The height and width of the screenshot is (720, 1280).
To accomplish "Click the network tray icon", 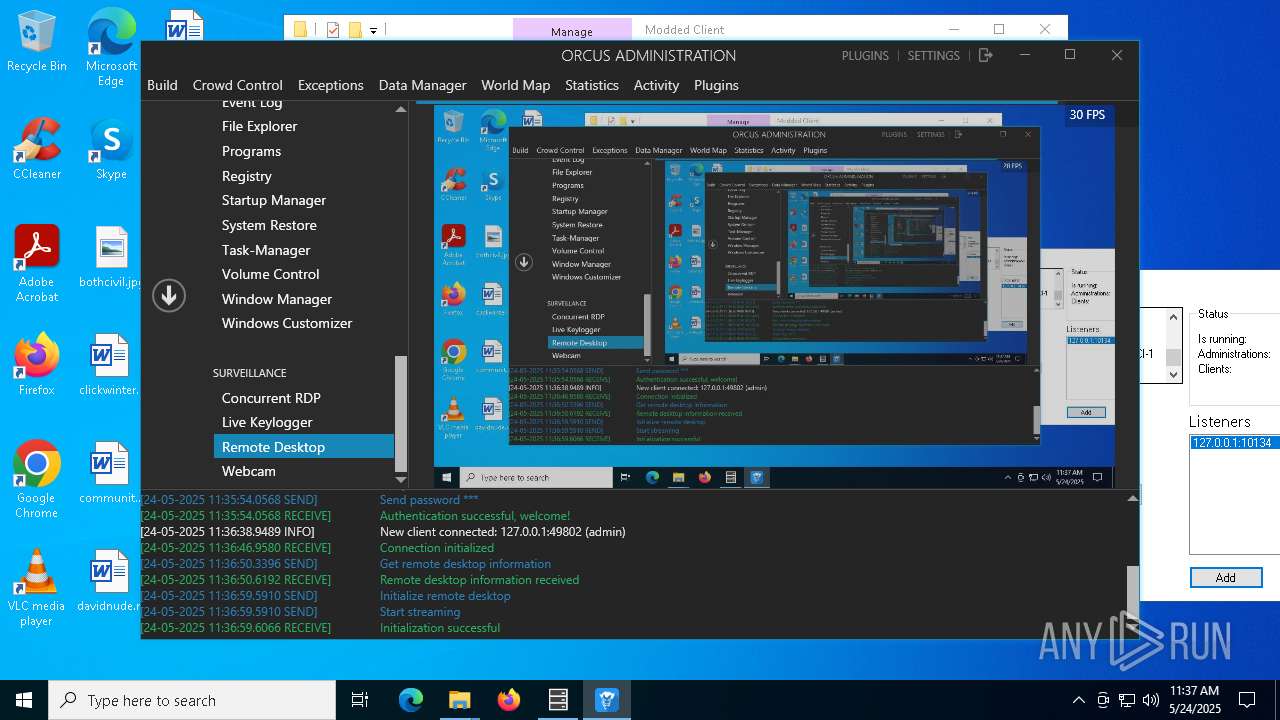I will 1127,700.
